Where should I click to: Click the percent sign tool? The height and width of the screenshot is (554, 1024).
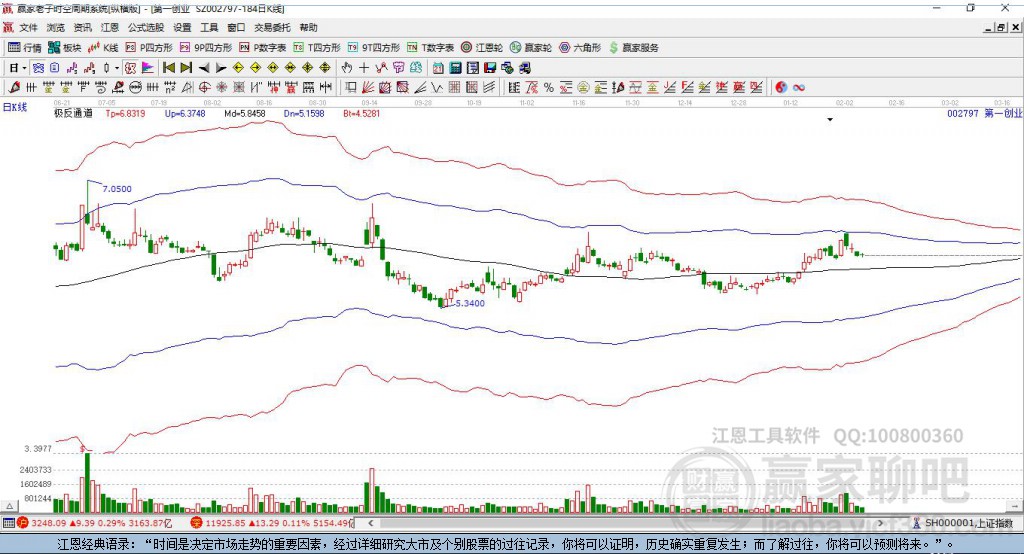[549, 88]
